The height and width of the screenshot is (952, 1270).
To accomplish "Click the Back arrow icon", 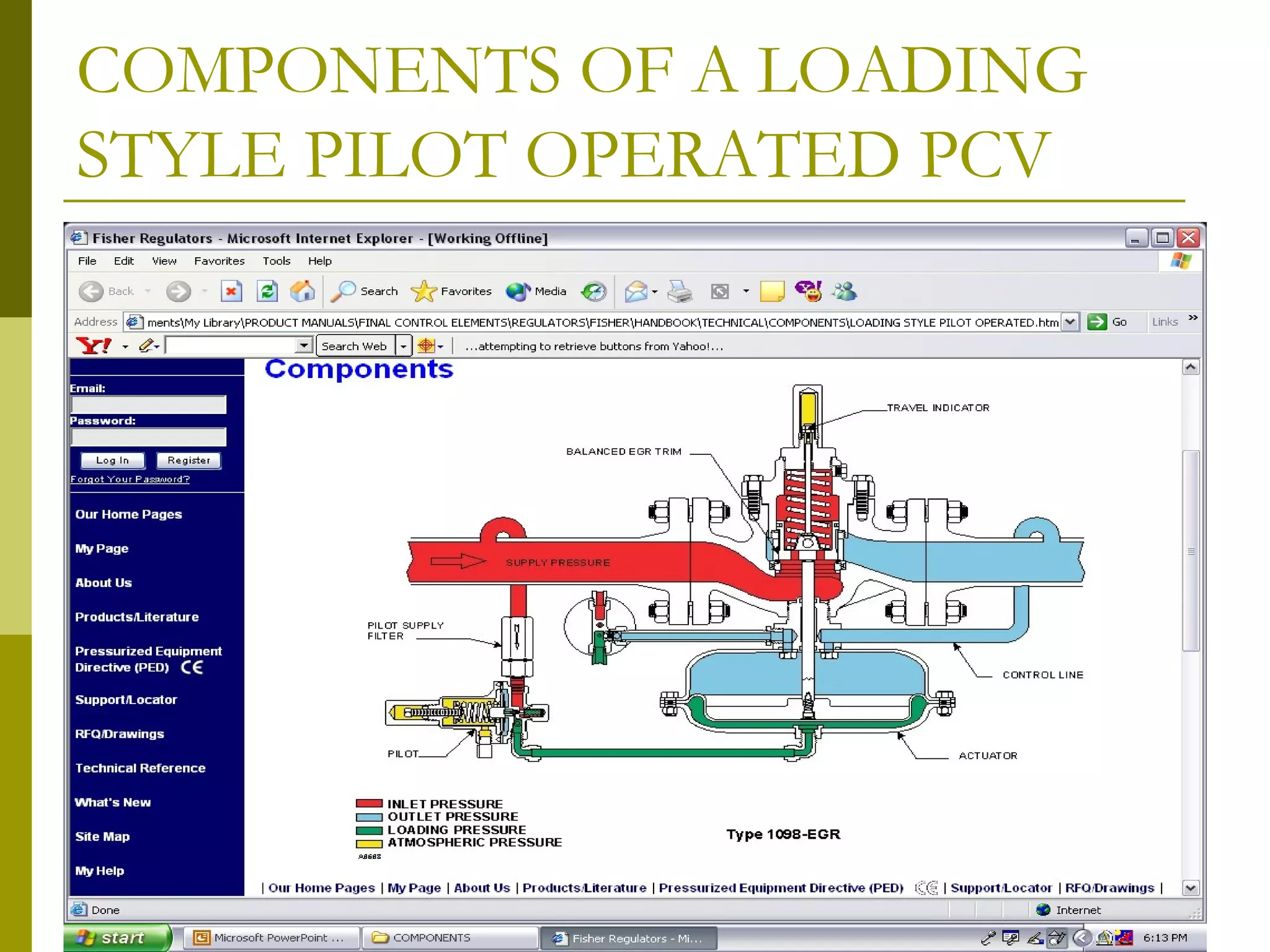I will point(91,291).
